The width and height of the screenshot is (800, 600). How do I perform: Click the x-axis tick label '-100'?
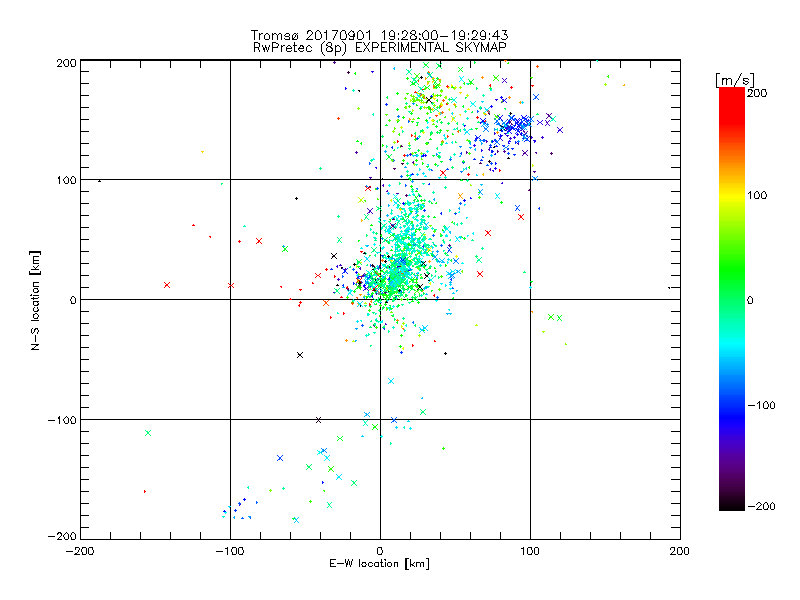tap(230, 552)
